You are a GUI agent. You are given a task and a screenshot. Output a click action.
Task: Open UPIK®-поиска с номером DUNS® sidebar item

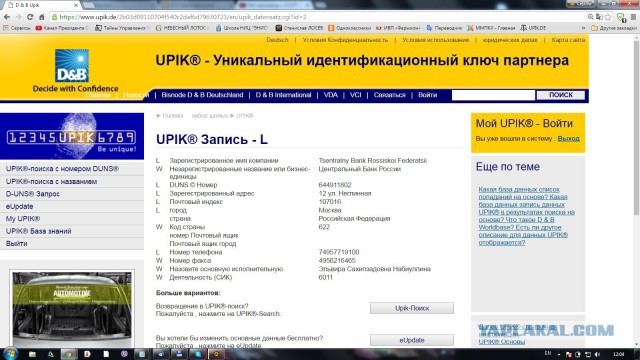pos(62,169)
